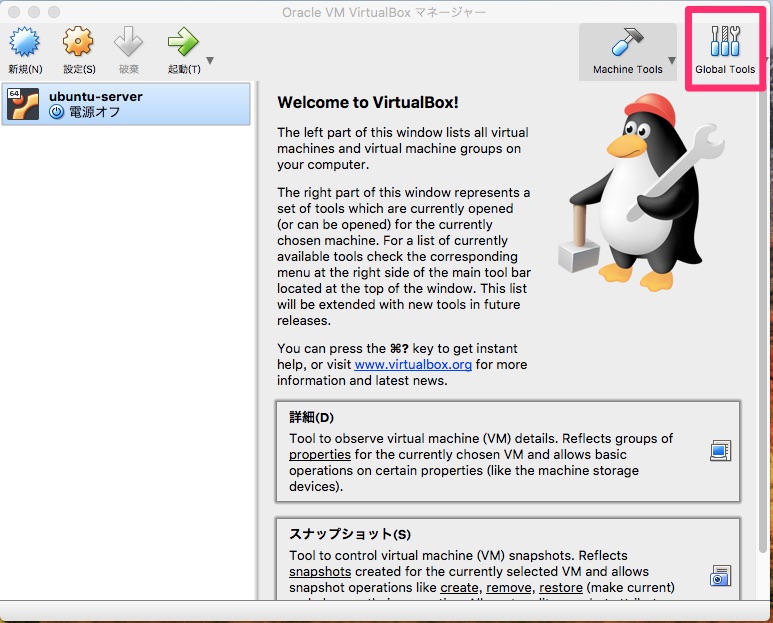Click the Discard (破棄) arrow icon
Screen dimensions: 773x623
[129, 43]
